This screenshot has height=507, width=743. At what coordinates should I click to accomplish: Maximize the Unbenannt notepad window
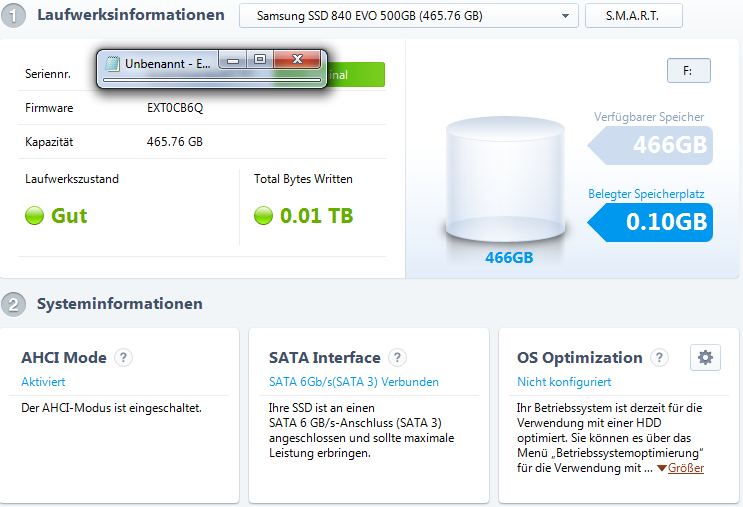click(260, 60)
